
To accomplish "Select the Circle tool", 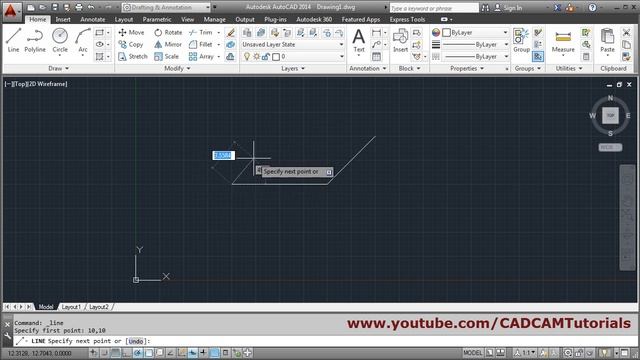I will [60, 40].
